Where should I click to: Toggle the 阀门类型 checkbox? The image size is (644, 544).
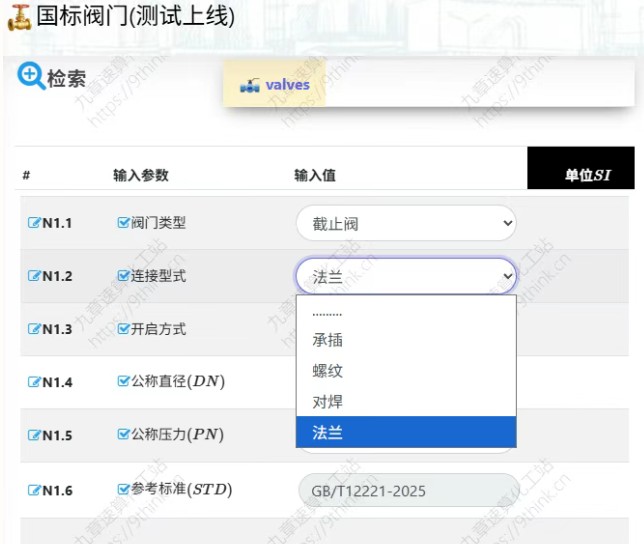click(124, 223)
